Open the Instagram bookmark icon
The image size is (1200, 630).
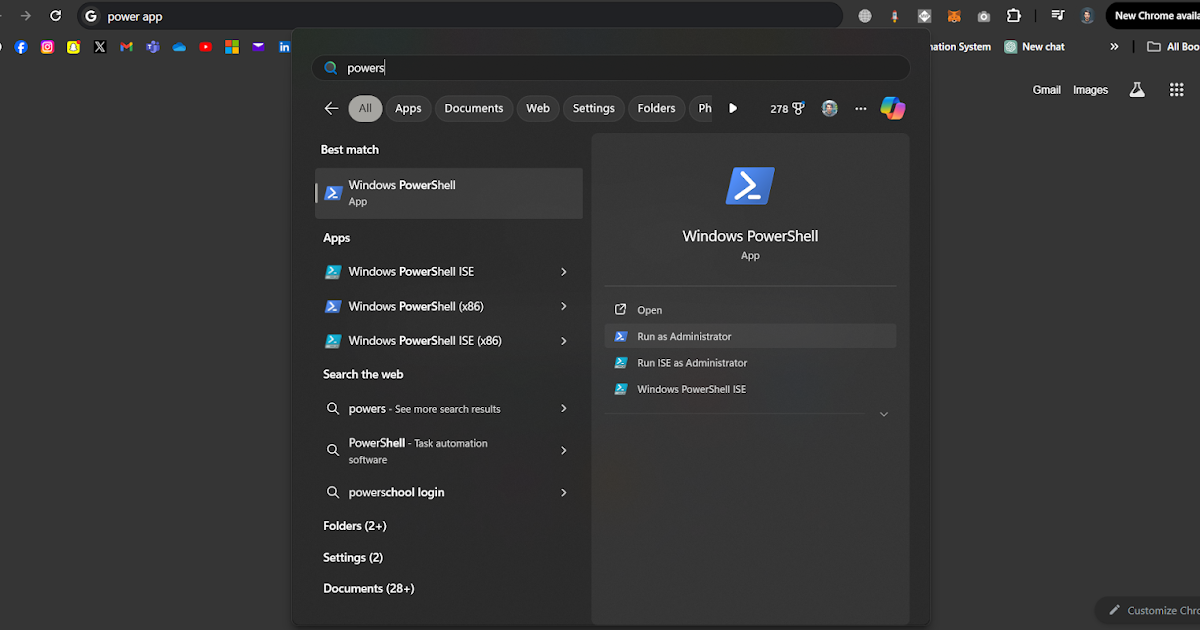pos(47,47)
